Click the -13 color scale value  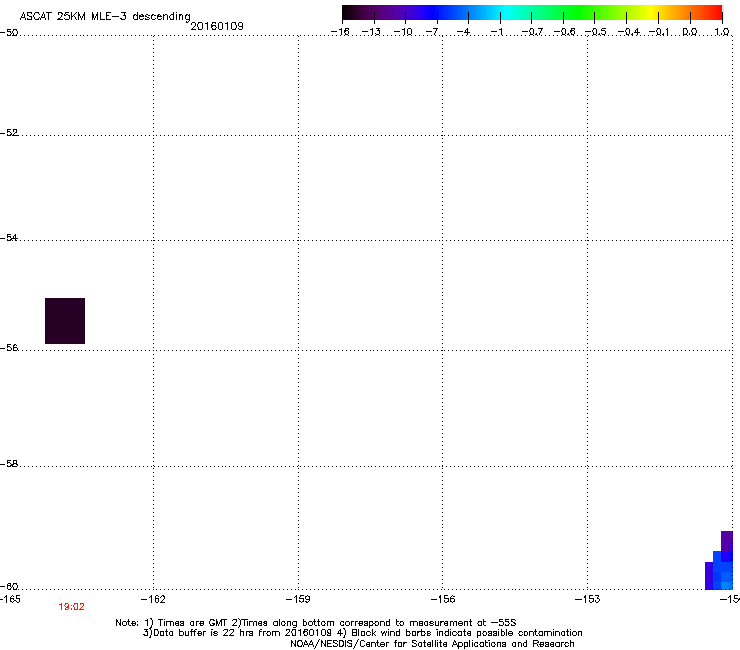click(x=371, y=32)
